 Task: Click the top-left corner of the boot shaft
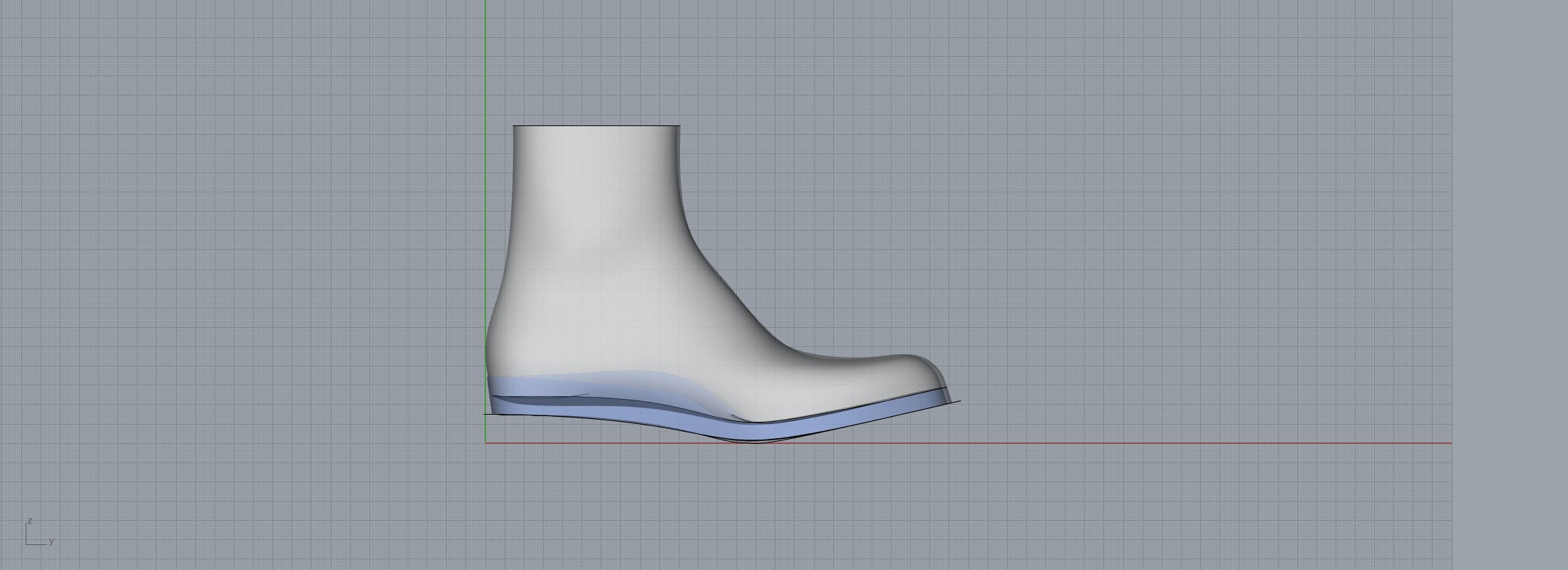tap(513, 127)
